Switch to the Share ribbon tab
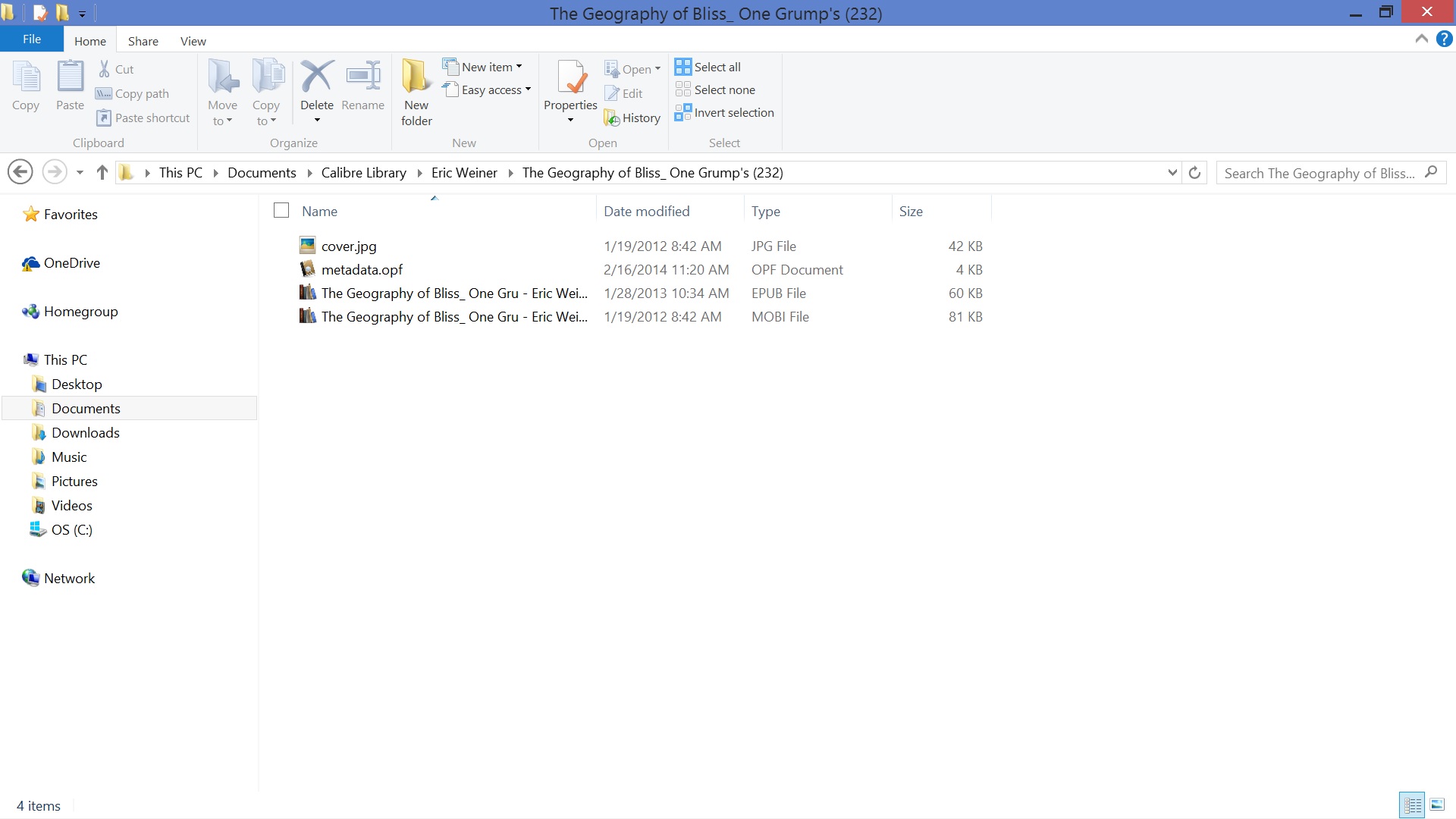 tap(143, 41)
